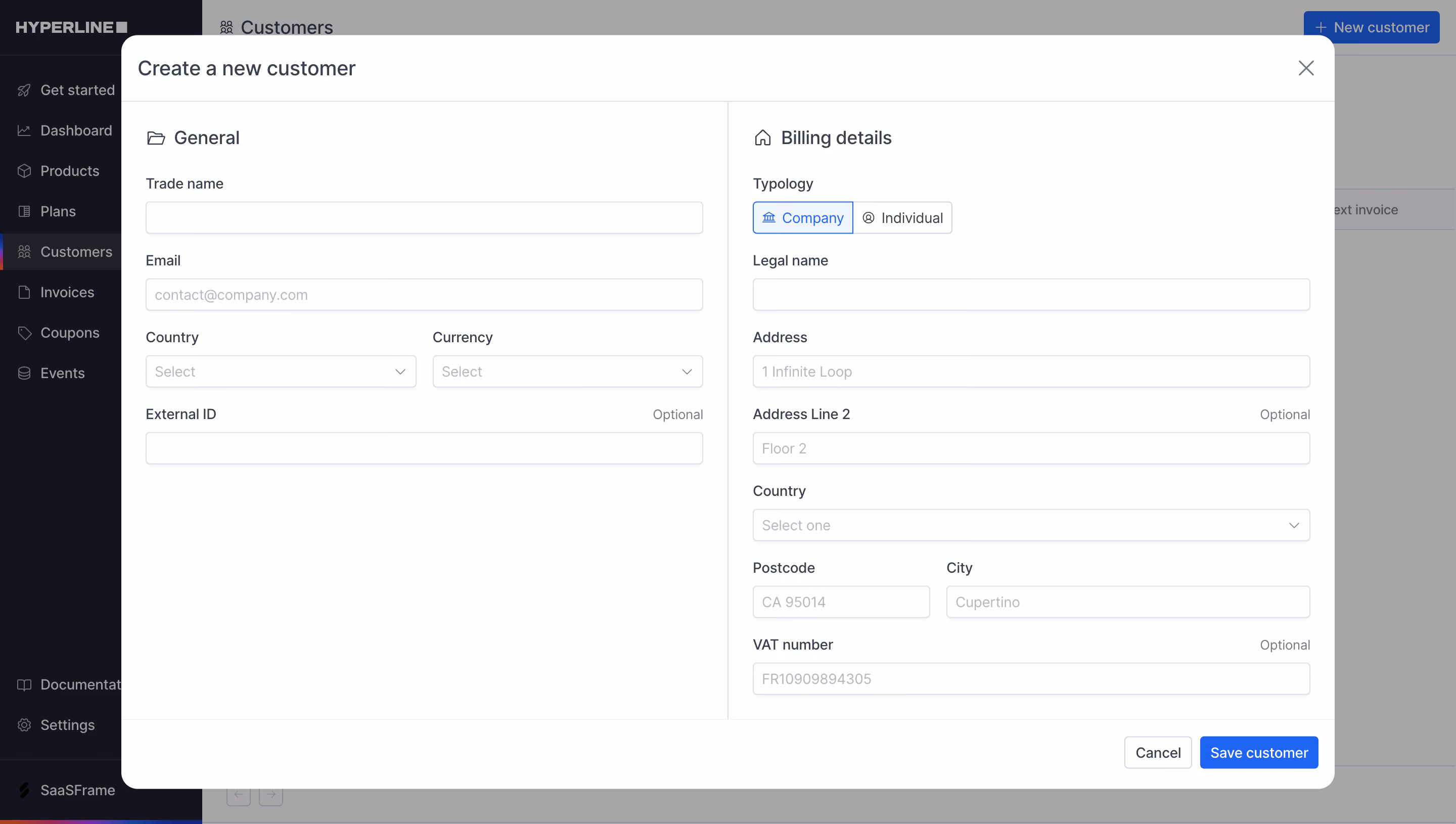1456x824 pixels.
Task: Click the General folder icon
Action: pos(156,138)
